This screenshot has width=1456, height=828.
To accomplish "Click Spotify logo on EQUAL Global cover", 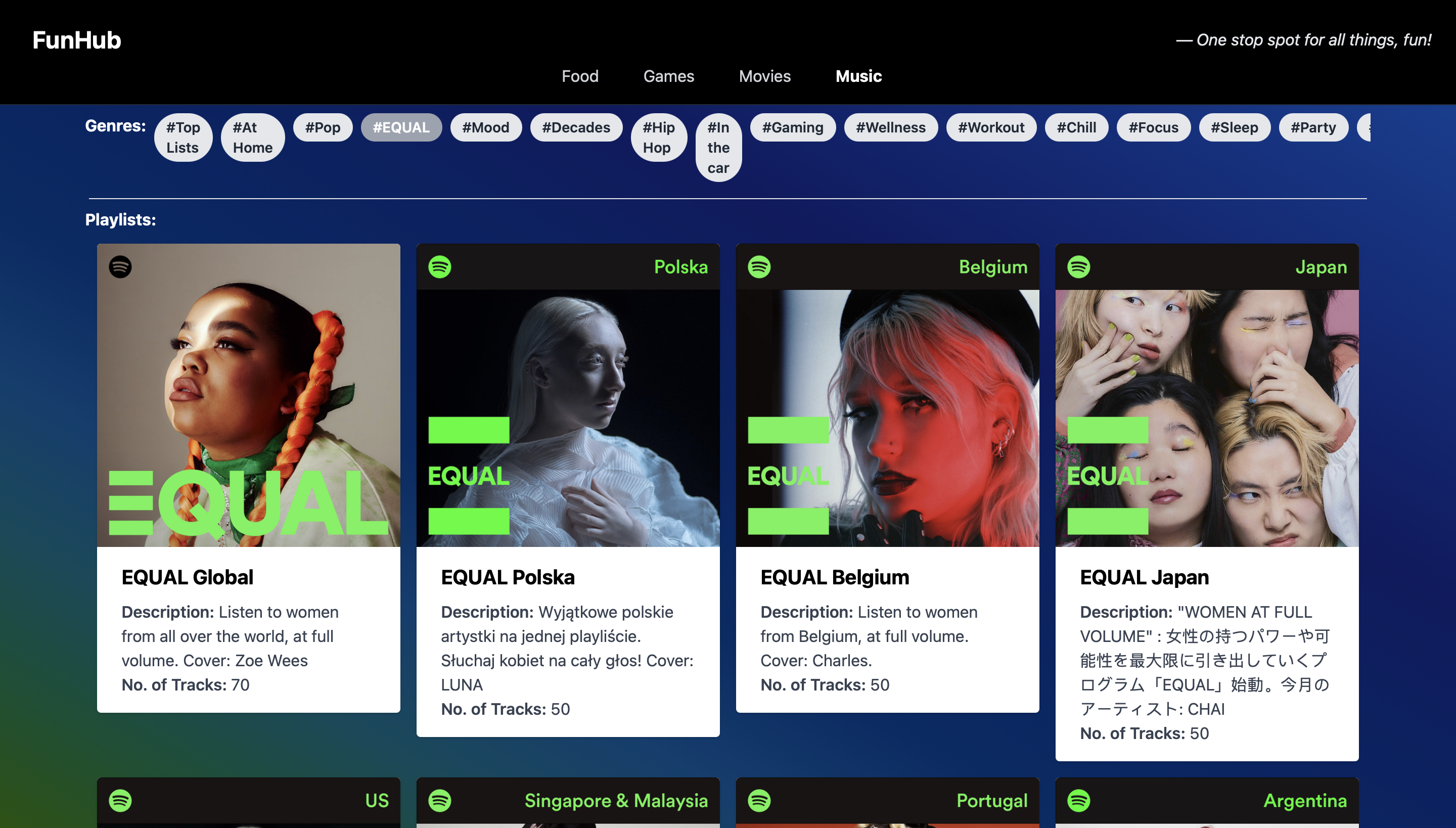I will tap(120, 267).
